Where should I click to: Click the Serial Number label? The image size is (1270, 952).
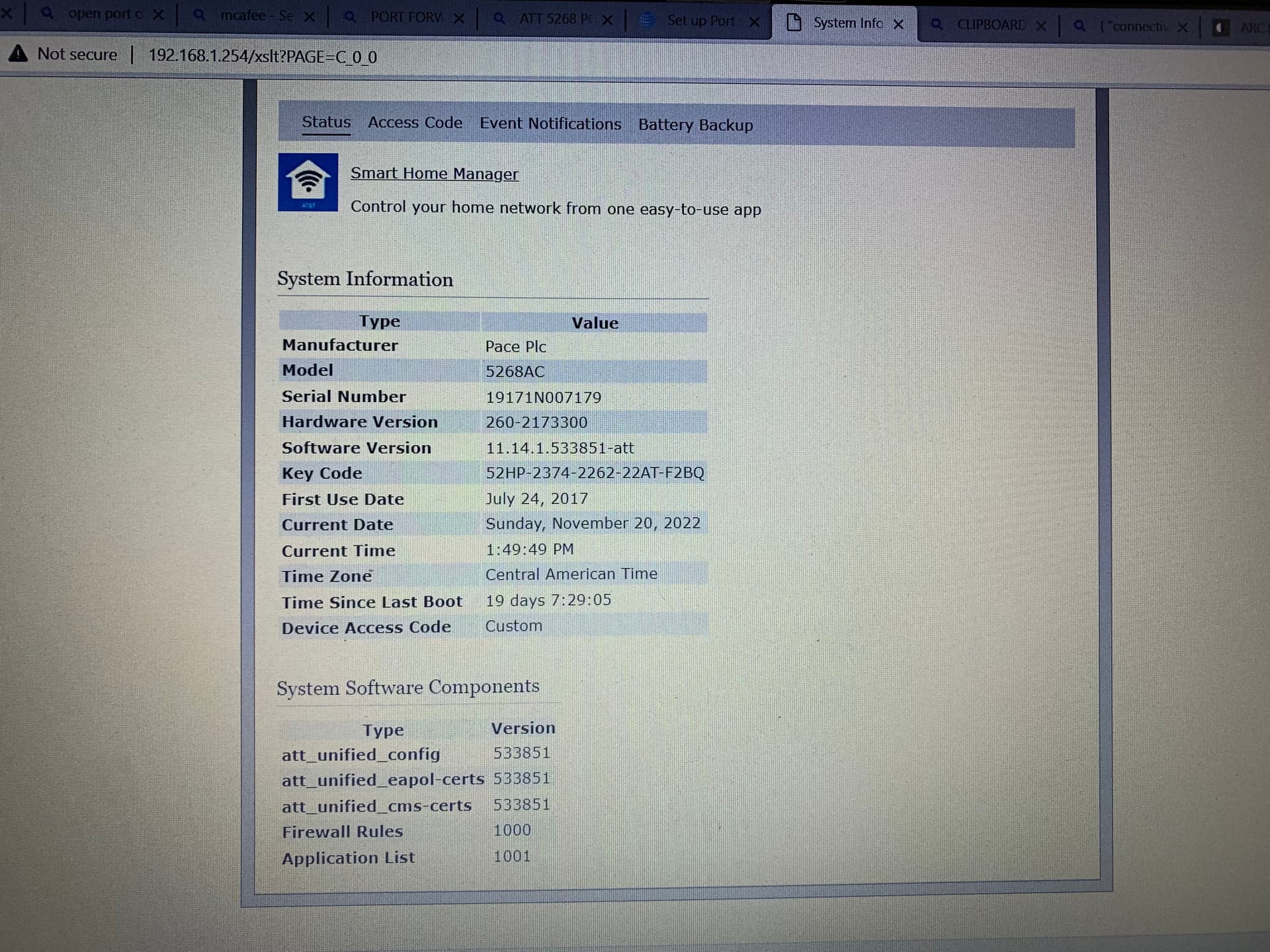tap(343, 397)
